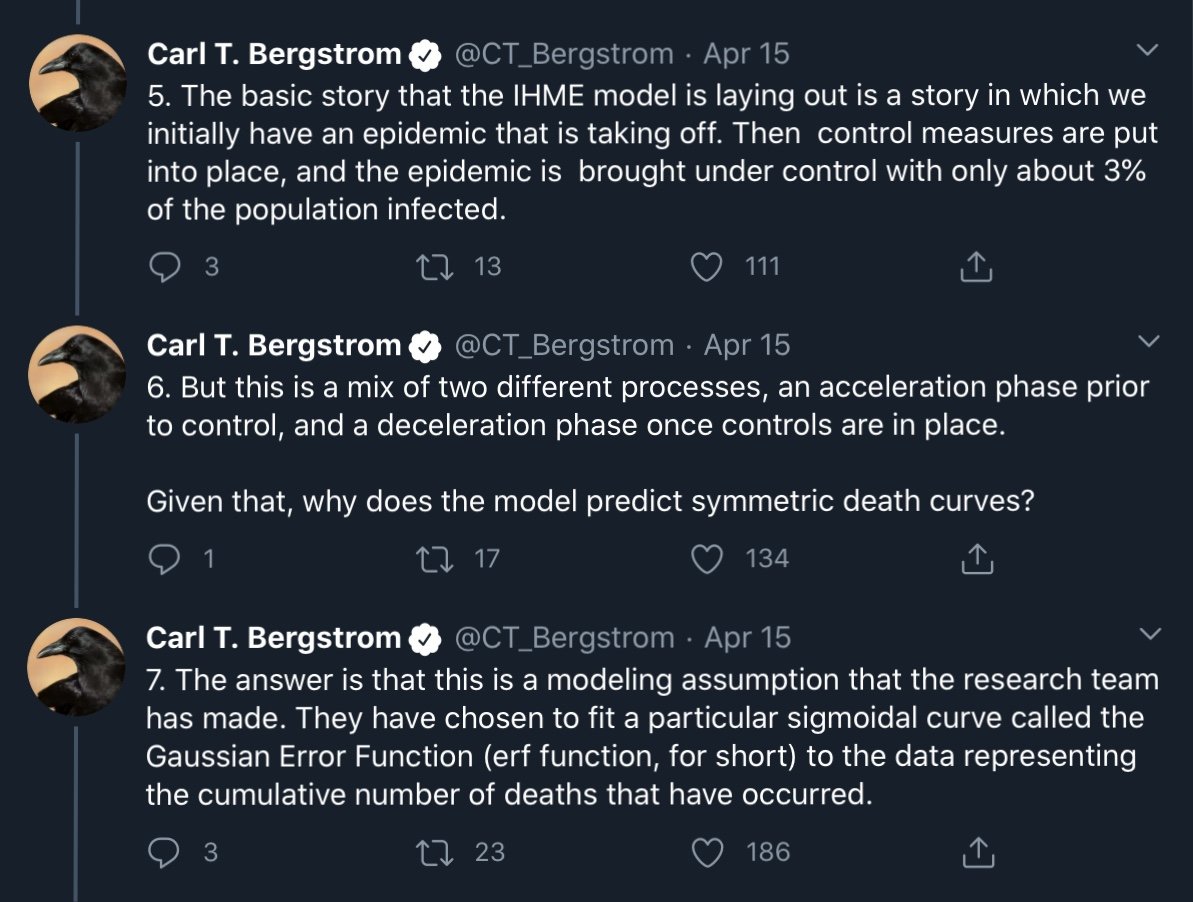Retweet the tweet with 23 retweets
The width and height of the screenshot is (1193, 902).
436,853
